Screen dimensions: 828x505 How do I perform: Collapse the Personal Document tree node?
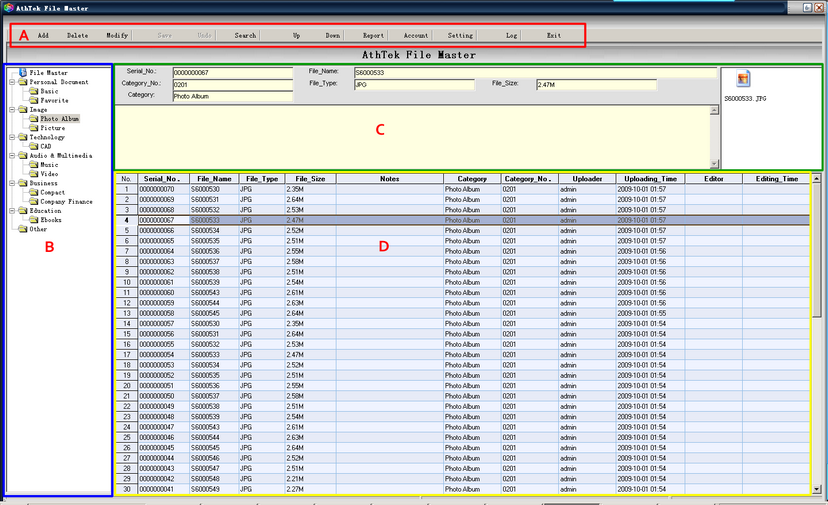(x=10, y=82)
